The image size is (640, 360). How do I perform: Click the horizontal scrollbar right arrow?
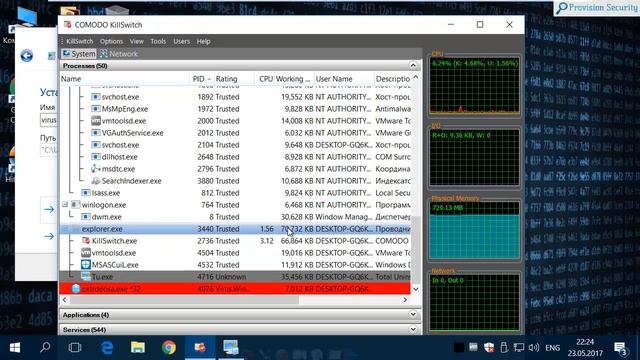pyautogui.click(x=405, y=300)
